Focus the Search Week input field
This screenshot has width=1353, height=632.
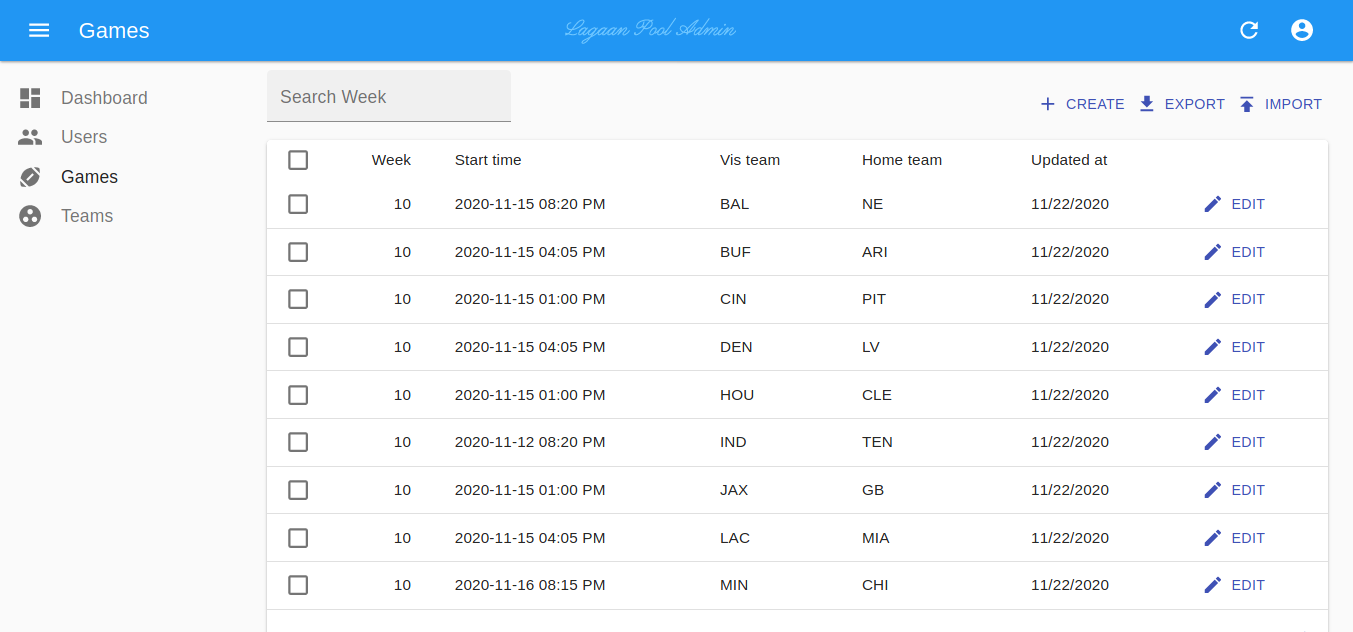click(x=388, y=97)
